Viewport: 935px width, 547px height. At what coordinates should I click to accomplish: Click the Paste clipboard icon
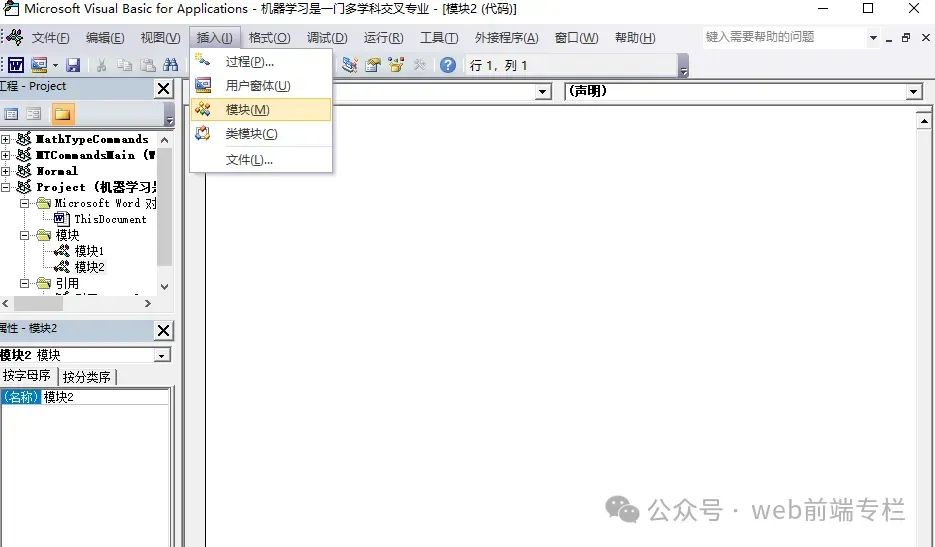[147, 65]
